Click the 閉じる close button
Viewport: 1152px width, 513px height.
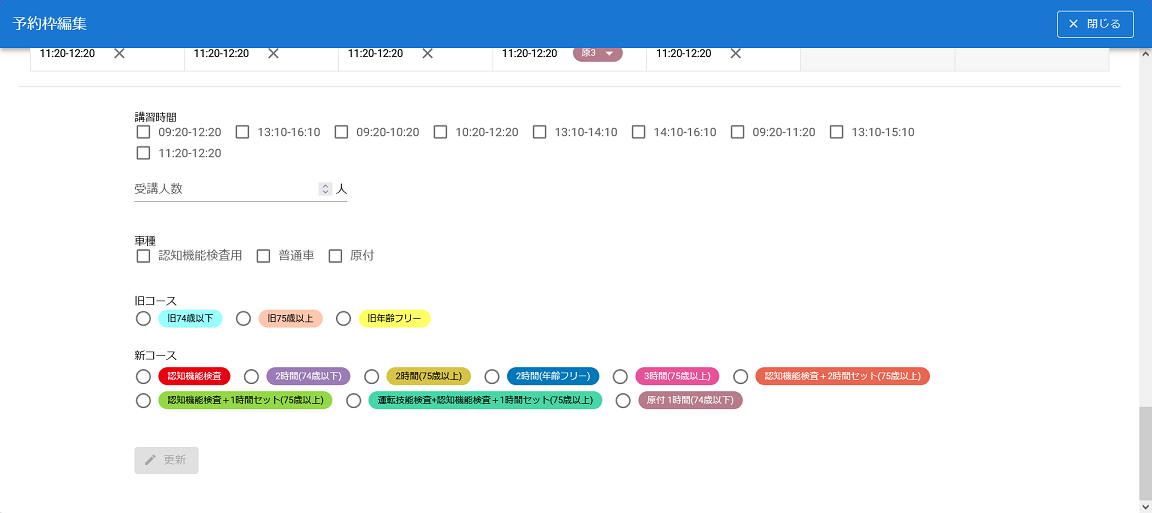(1095, 24)
